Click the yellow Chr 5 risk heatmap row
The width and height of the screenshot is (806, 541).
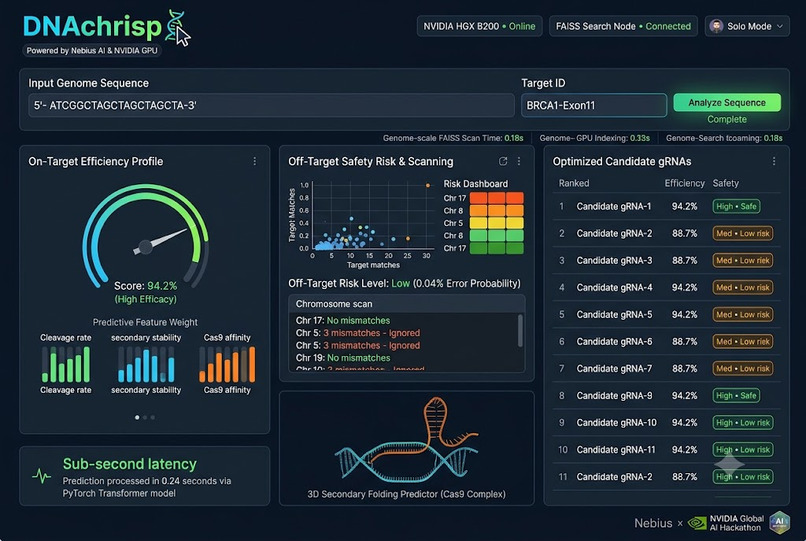point(497,223)
